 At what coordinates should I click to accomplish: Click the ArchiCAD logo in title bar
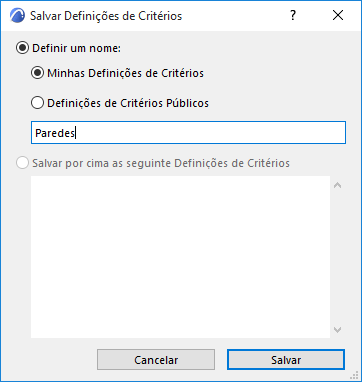17,16
